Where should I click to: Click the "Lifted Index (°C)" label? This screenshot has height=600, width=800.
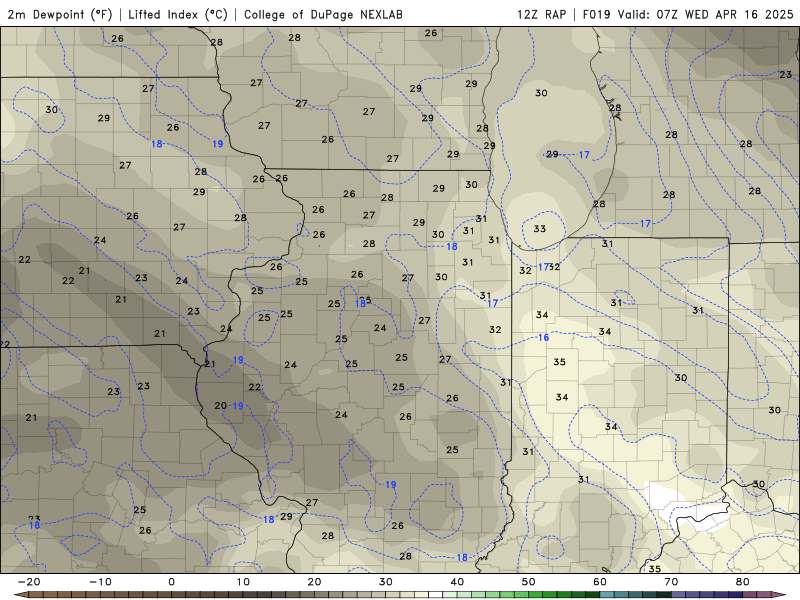point(178,14)
